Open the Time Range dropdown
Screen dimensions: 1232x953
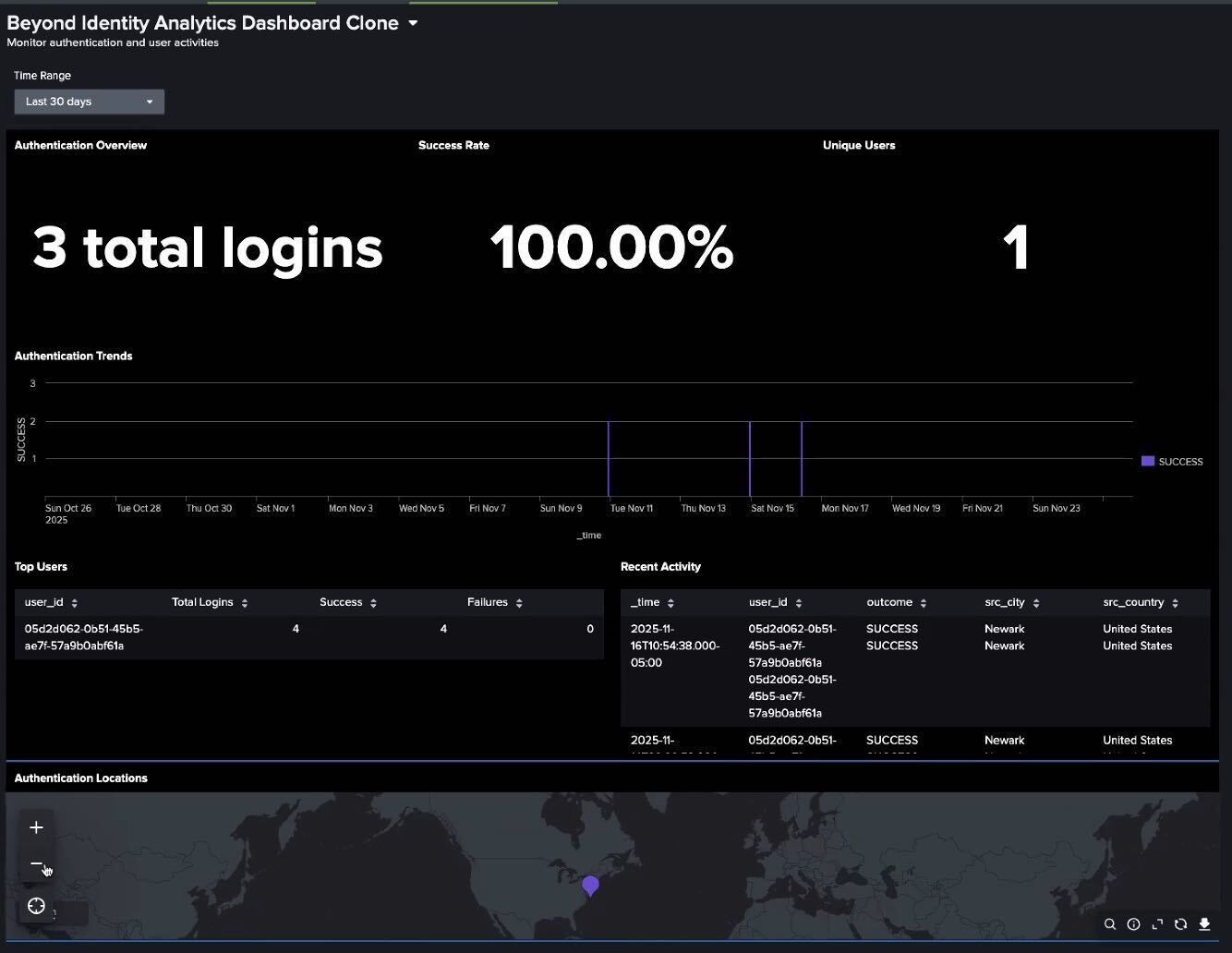click(x=89, y=102)
